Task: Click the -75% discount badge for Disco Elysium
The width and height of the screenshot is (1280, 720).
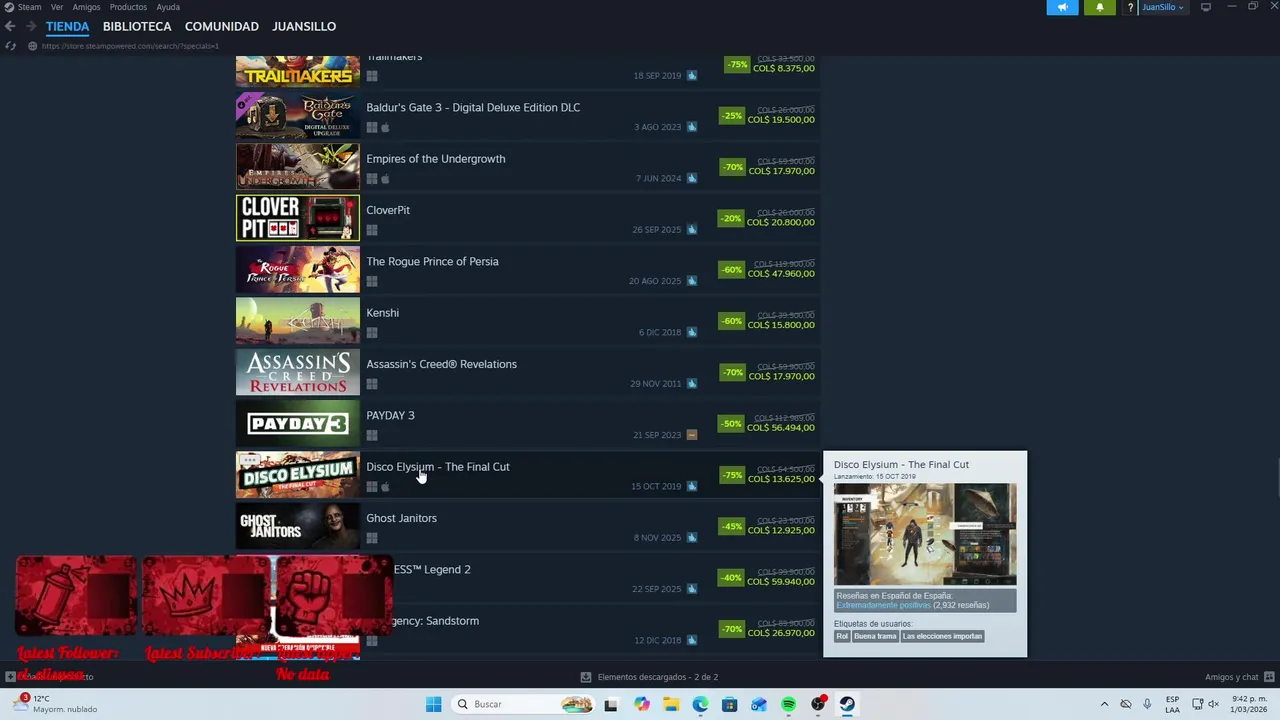Action: (x=733, y=475)
